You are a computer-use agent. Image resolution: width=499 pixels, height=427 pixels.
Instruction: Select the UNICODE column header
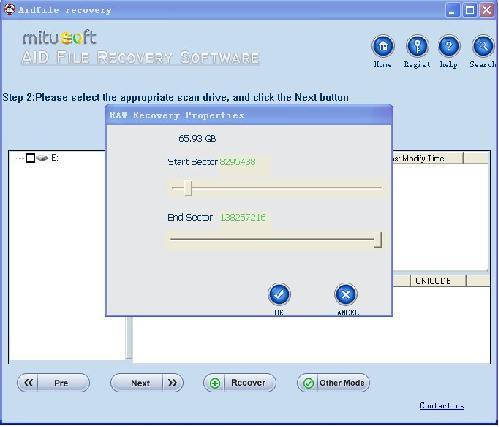point(438,281)
